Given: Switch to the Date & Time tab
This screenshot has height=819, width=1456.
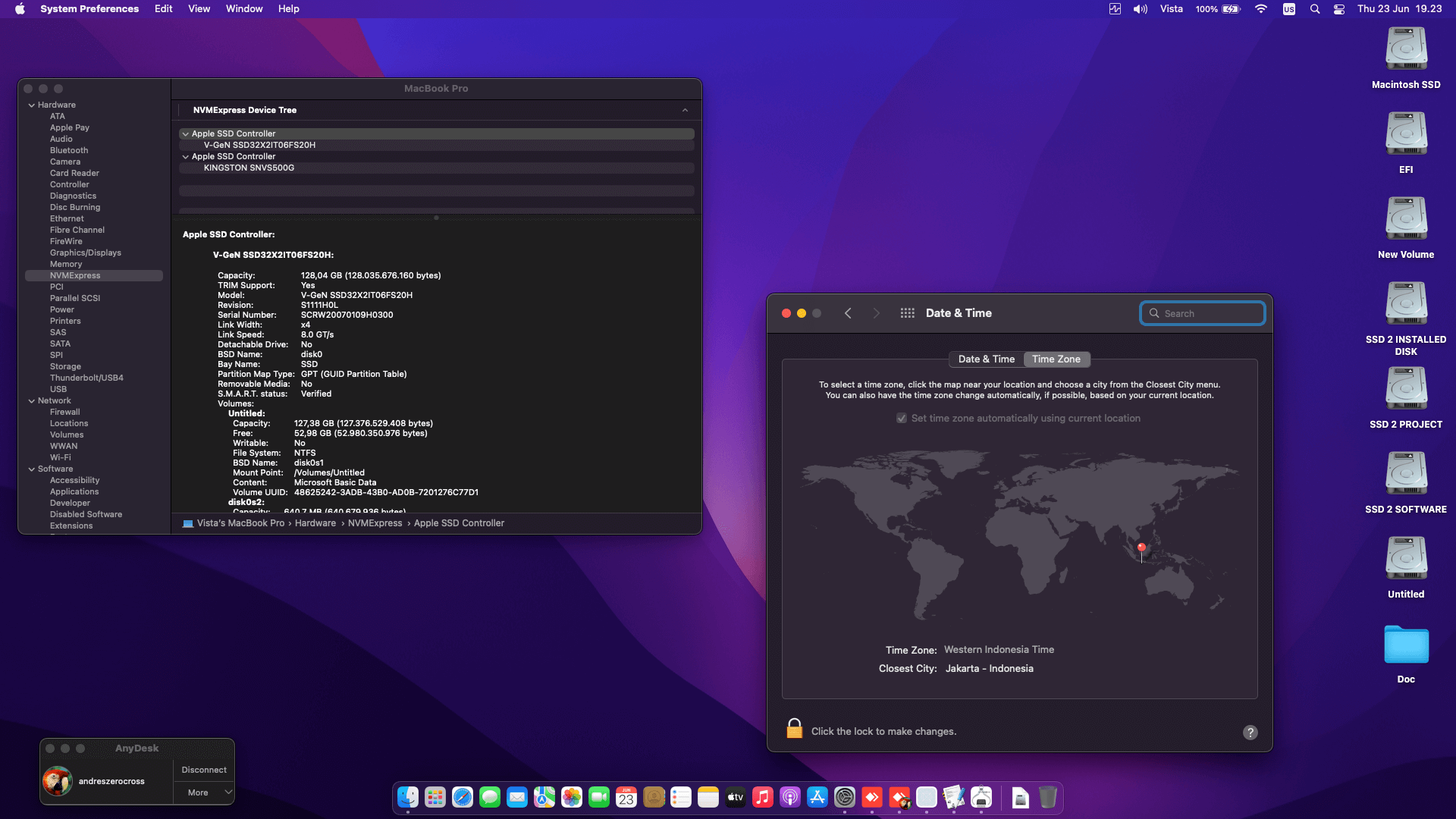Looking at the screenshot, I should (986, 359).
